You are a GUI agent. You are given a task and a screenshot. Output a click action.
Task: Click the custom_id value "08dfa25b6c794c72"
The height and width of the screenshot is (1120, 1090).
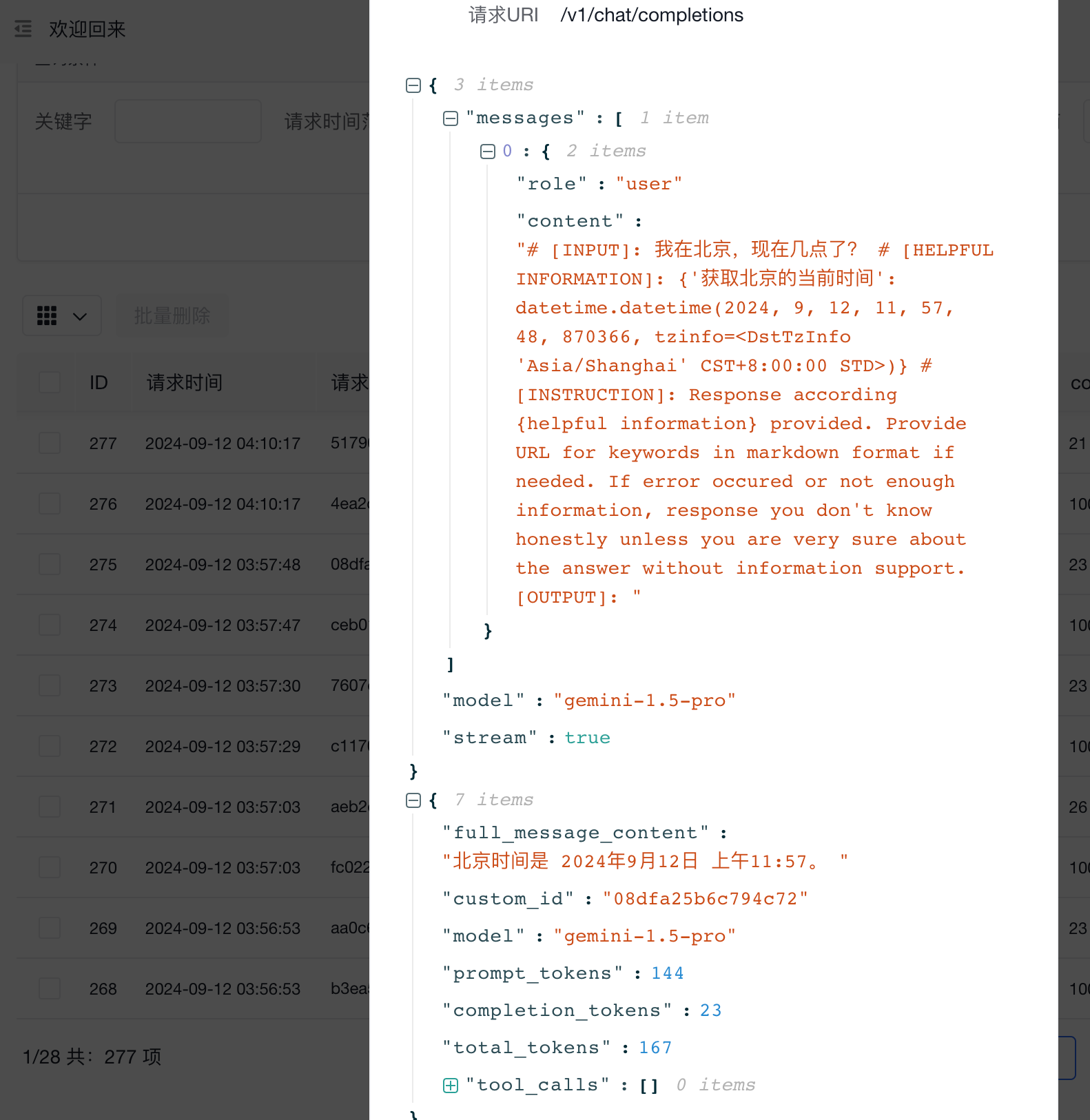[705, 899]
